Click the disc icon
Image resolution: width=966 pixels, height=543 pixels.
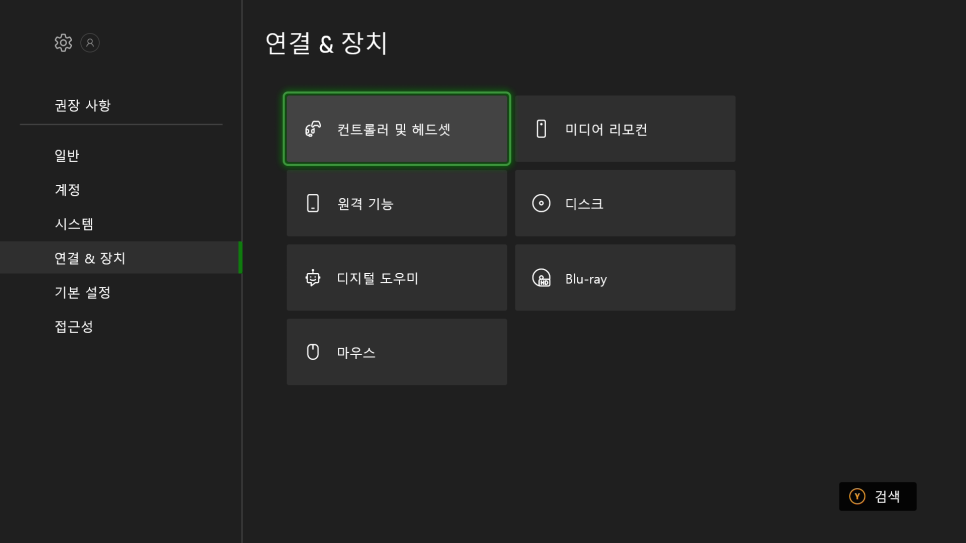[541, 204]
